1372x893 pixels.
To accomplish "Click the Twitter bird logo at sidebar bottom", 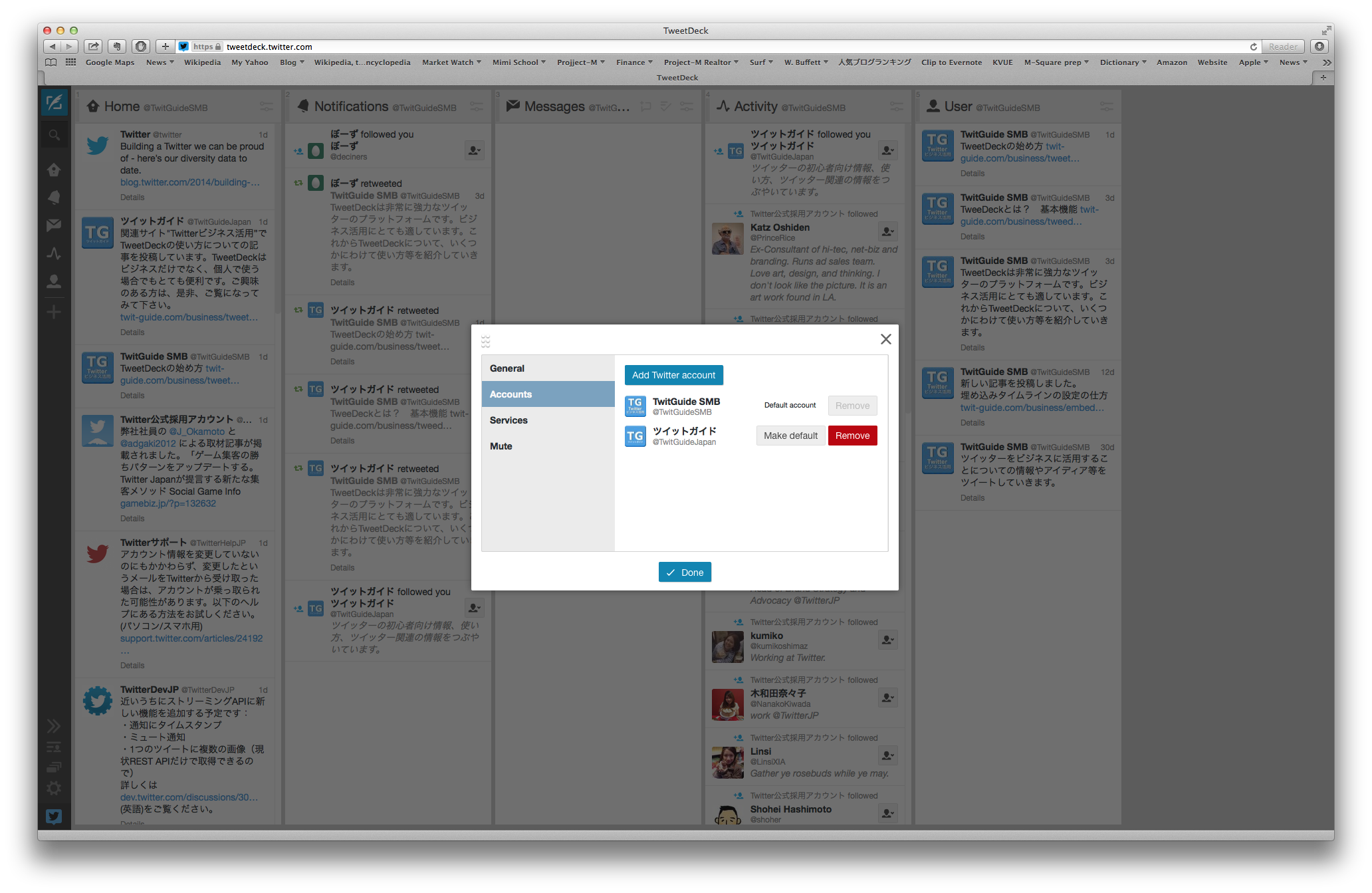I will coord(54,817).
